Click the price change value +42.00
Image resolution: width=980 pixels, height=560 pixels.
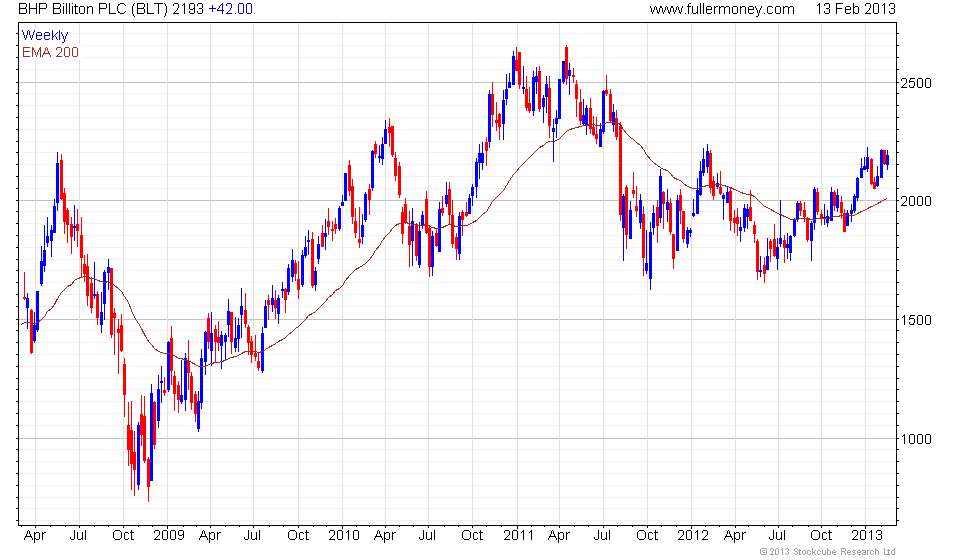[x=231, y=9]
